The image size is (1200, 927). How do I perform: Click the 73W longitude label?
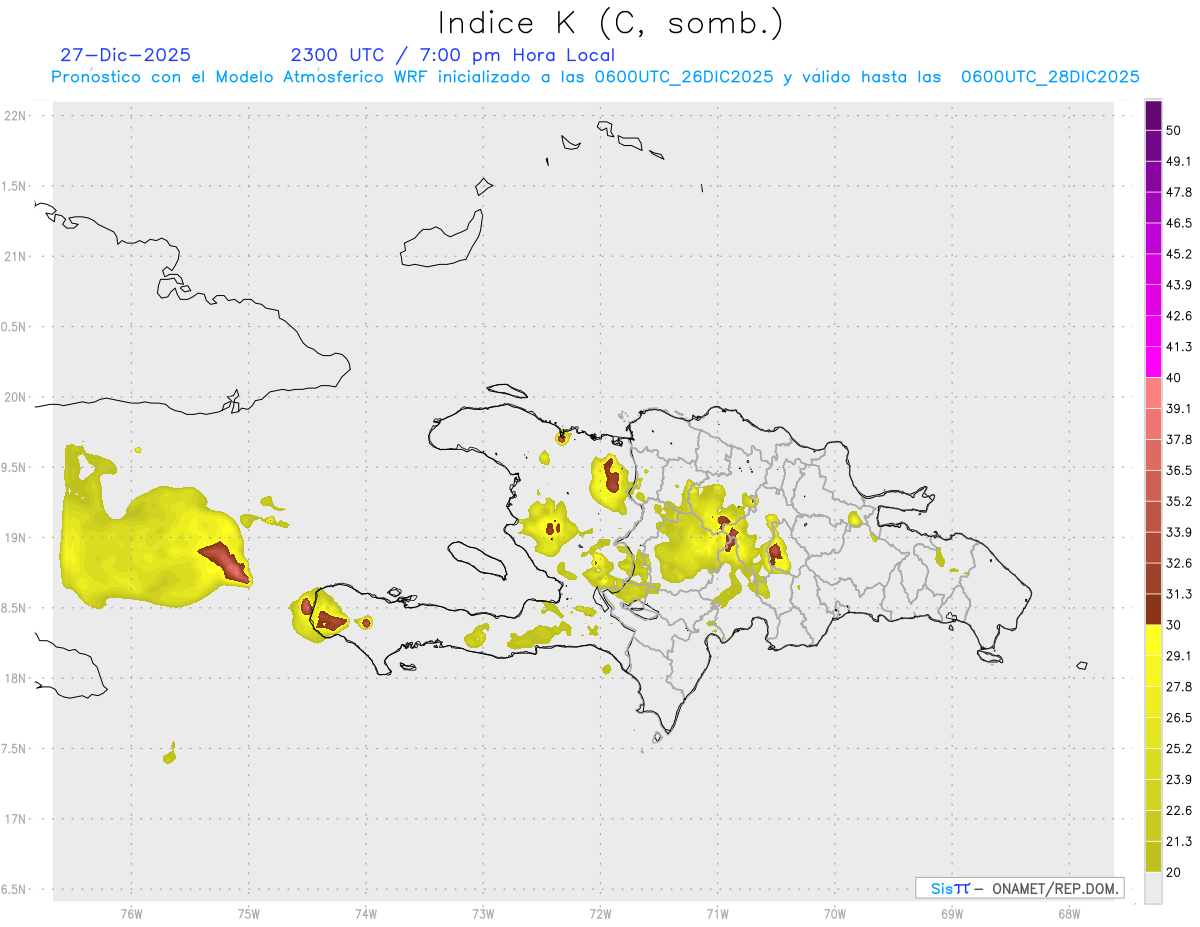pyautogui.click(x=483, y=914)
